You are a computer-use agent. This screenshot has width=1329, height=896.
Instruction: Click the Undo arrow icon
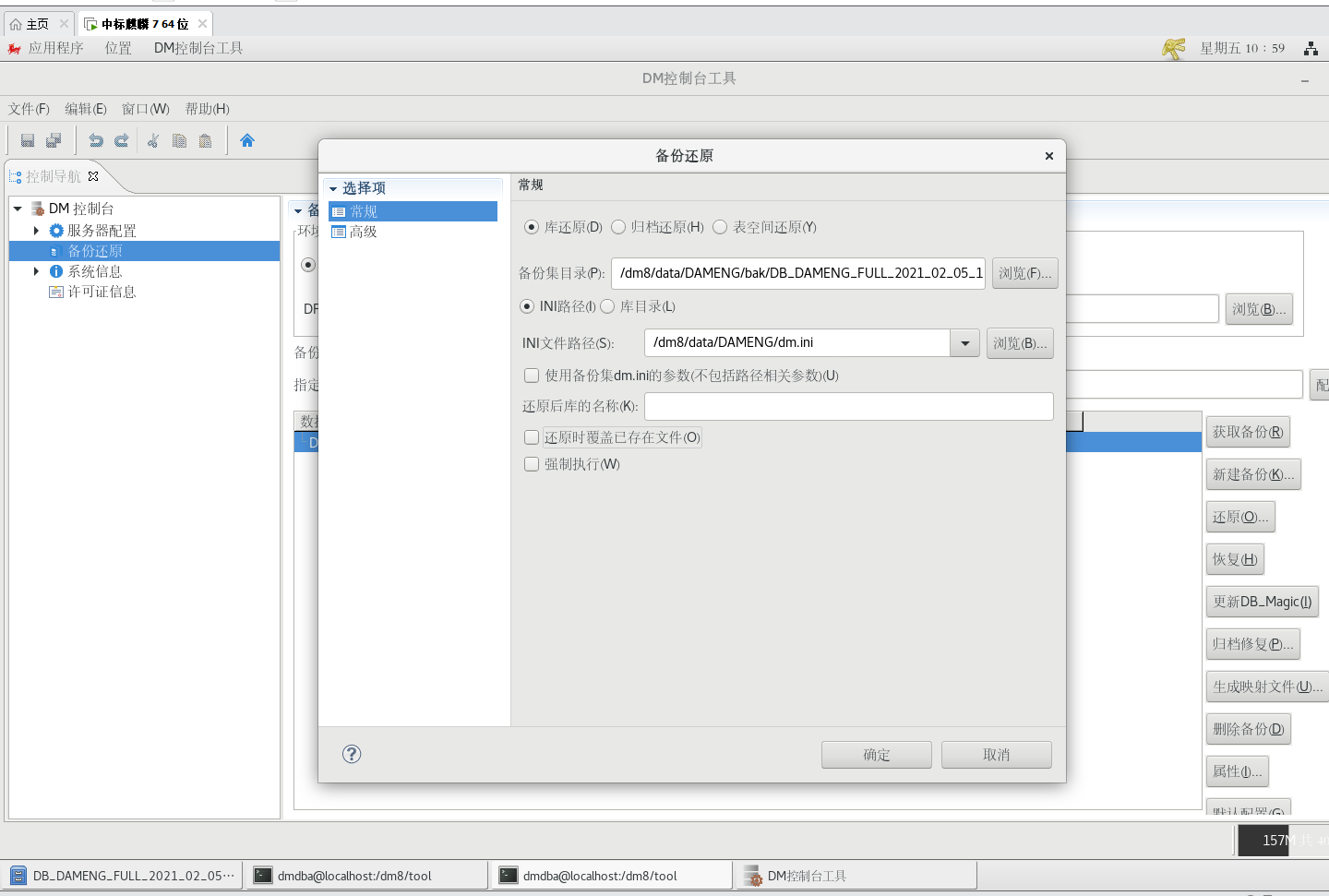[x=96, y=140]
